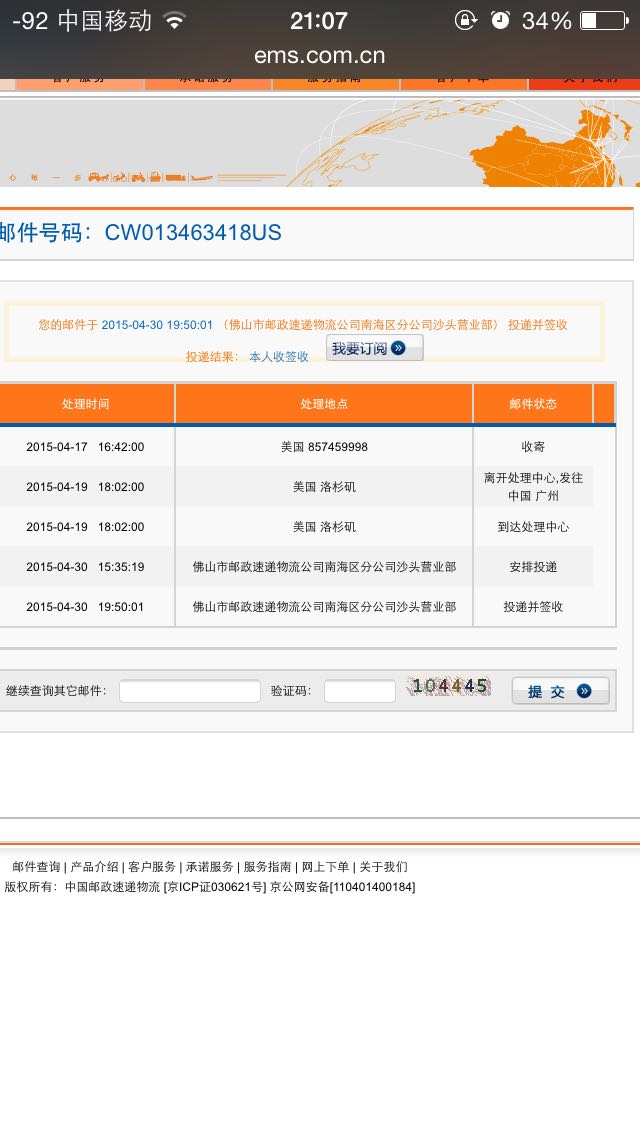Tap the 处理时间 column header
The height and width of the screenshot is (1136, 640).
tap(86, 404)
